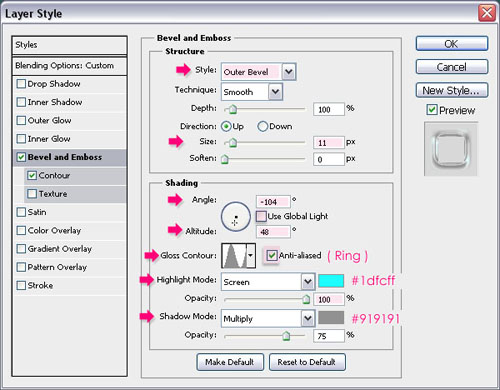Open the Satin settings row

(70, 212)
